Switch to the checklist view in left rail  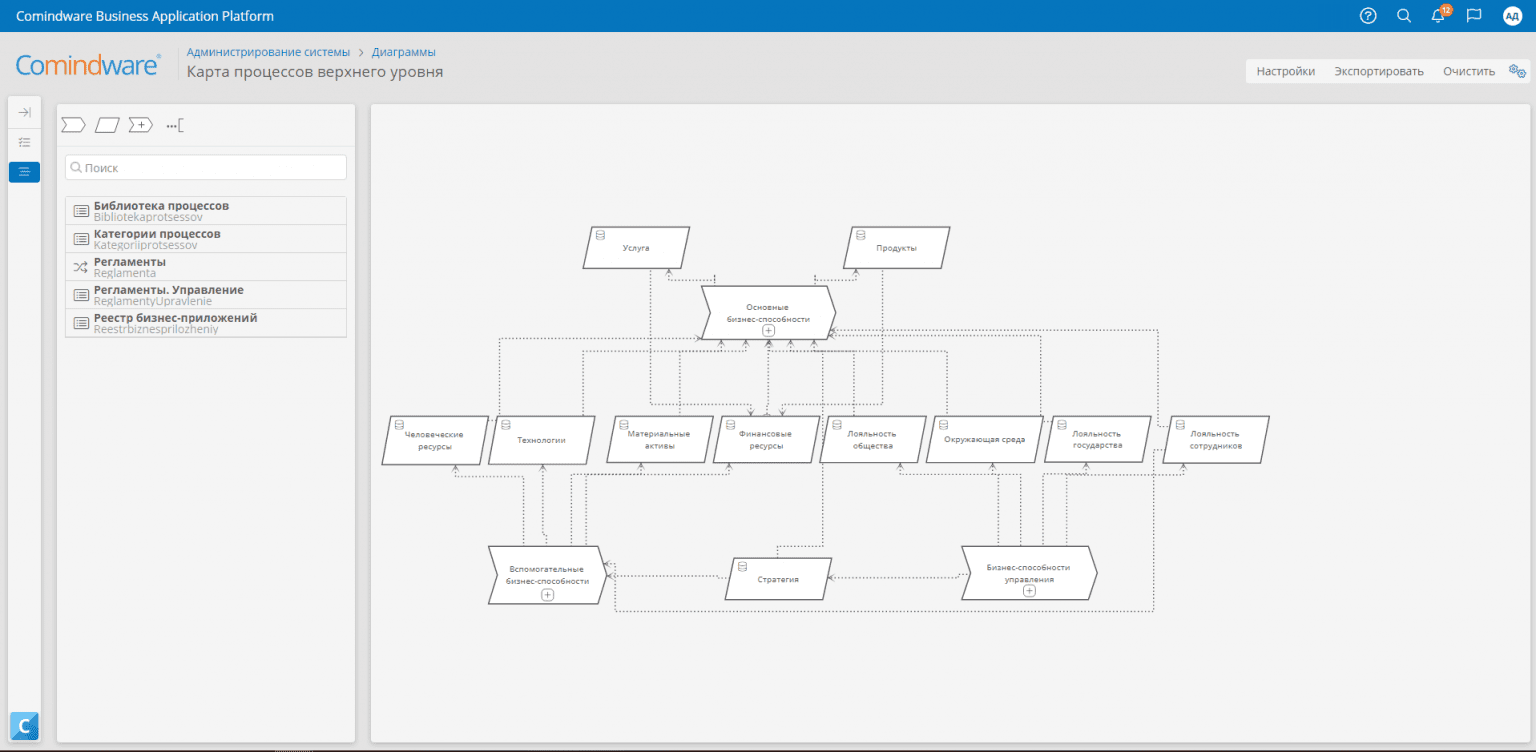pos(24,142)
